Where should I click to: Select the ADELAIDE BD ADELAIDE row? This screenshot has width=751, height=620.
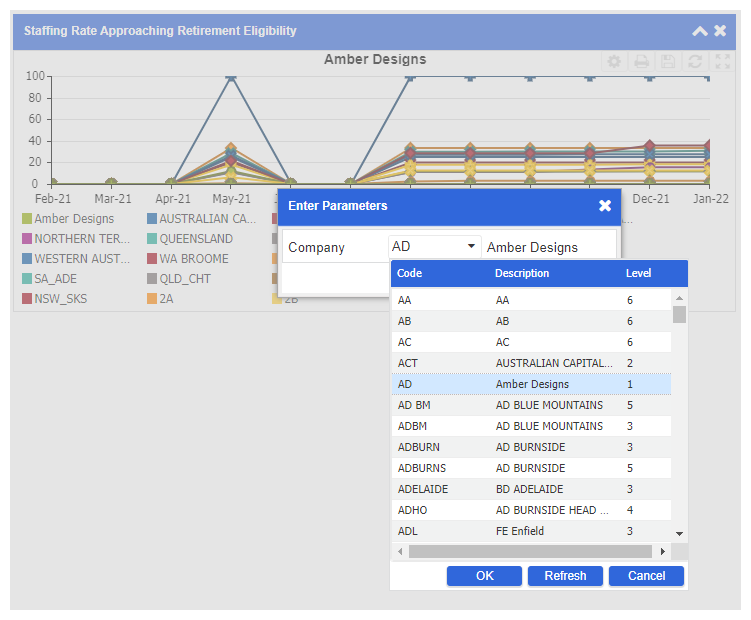point(531,489)
